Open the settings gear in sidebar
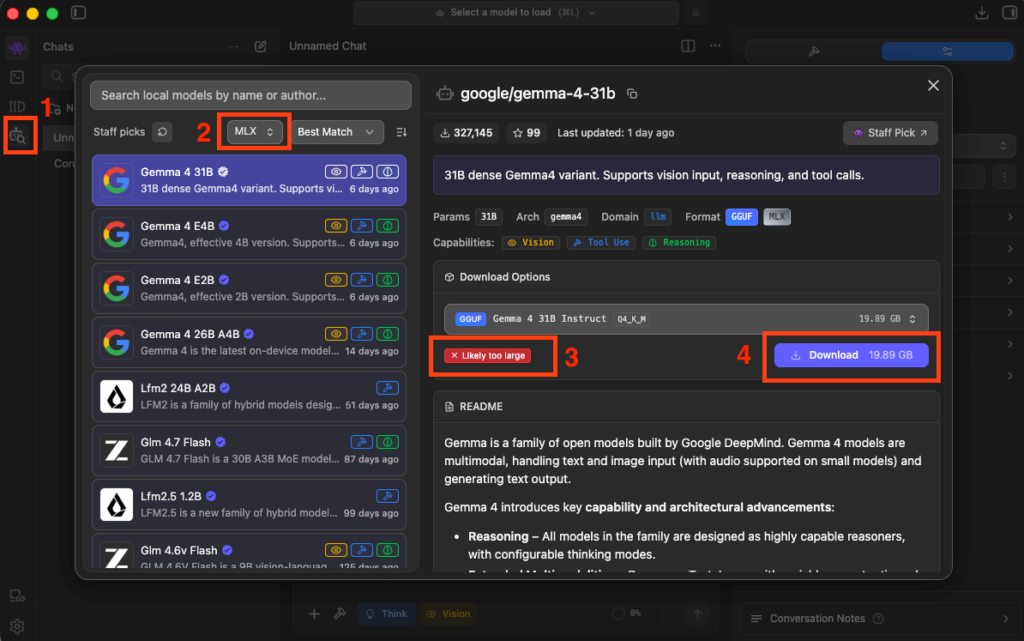 17,626
